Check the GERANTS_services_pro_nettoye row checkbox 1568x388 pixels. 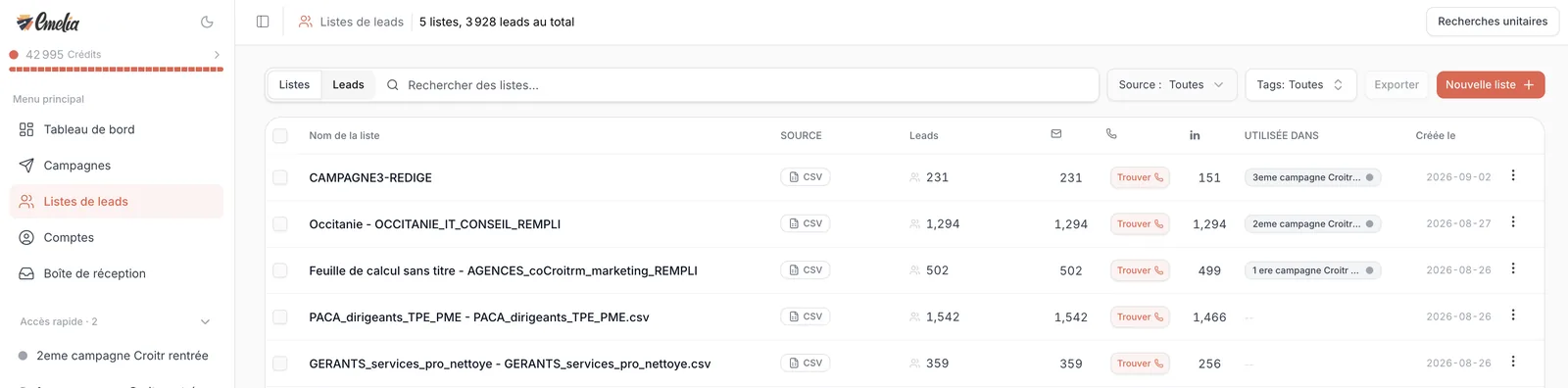pyautogui.click(x=280, y=364)
